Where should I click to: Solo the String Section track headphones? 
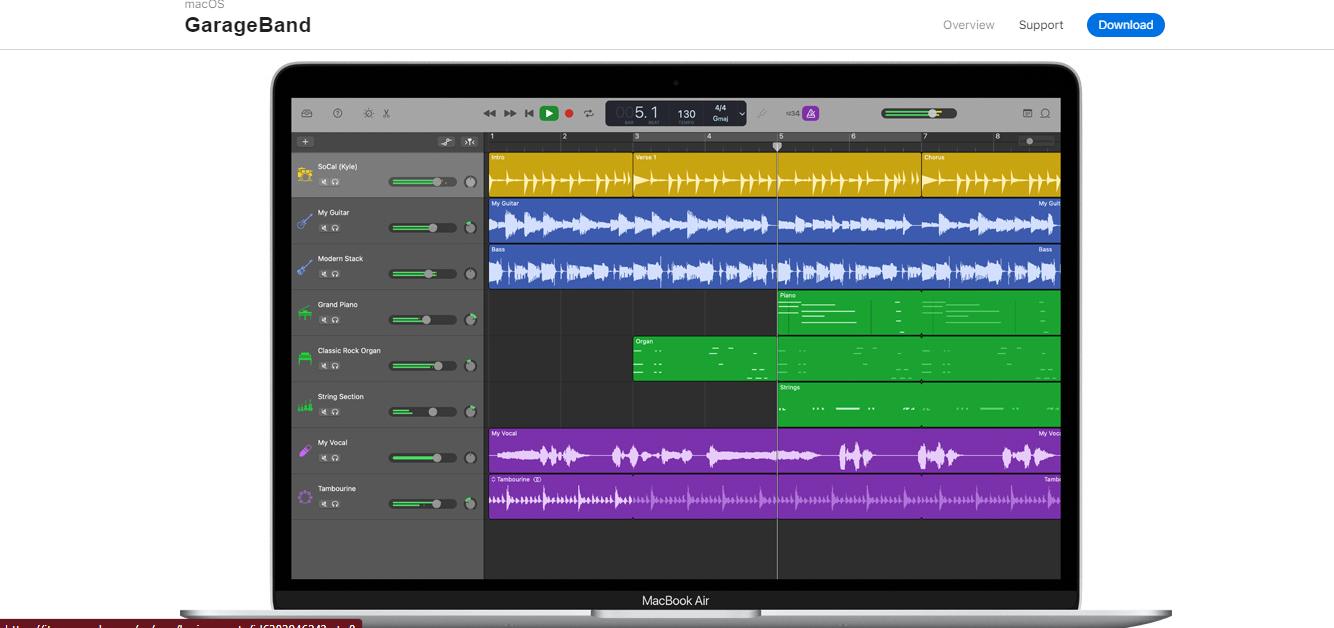point(334,412)
